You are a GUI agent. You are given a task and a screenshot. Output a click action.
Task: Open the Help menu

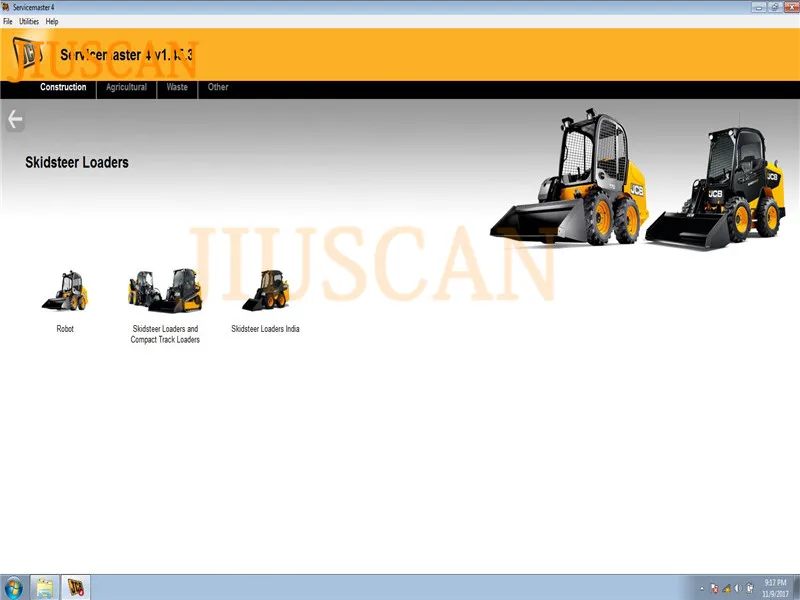(x=52, y=21)
